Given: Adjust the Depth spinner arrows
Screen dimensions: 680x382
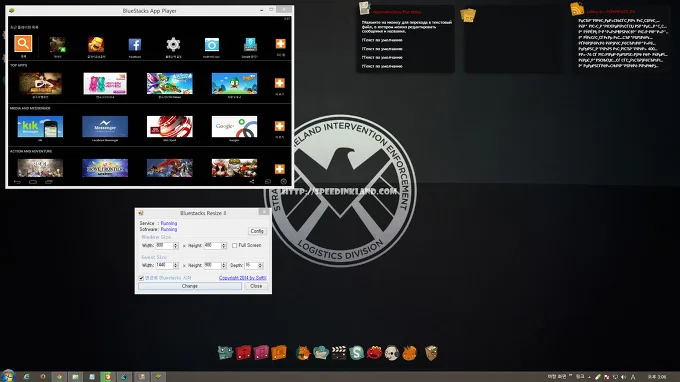Looking at the screenshot, I should pos(260,265).
